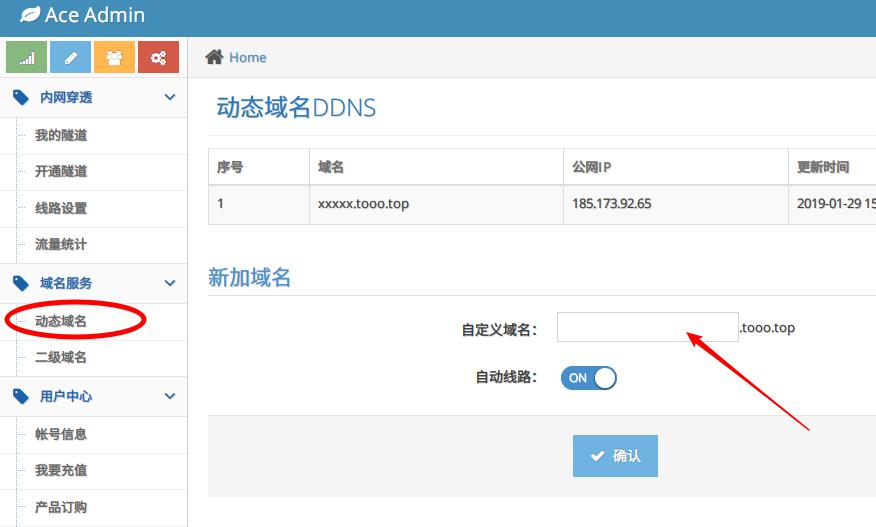Click the tag icon beside 用户中心
Image resolution: width=876 pixels, height=527 pixels.
tap(21, 396)
